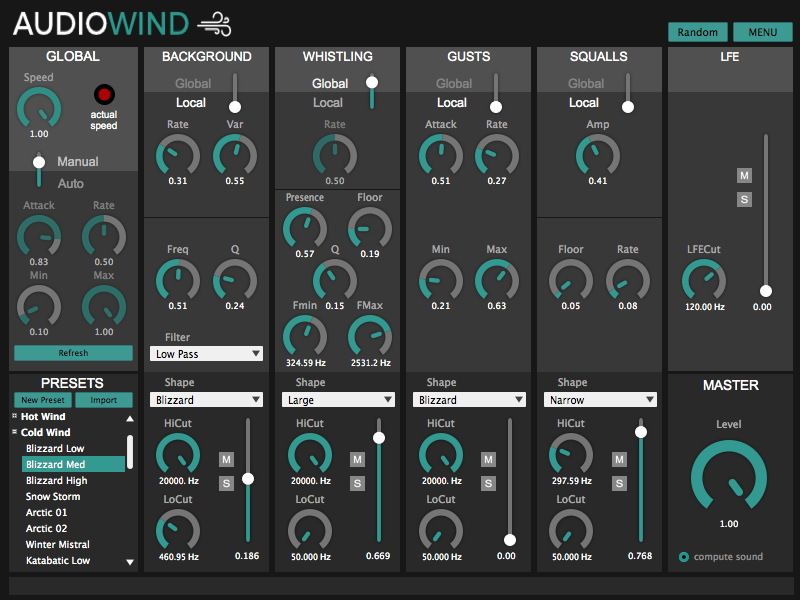Click the Squalls level slider handle
This screenshot has width=800, height=600.
click(641, 432)
